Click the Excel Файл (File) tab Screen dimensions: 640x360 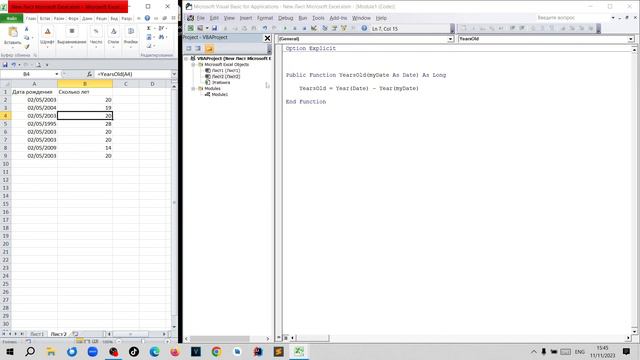coord(12,18)
